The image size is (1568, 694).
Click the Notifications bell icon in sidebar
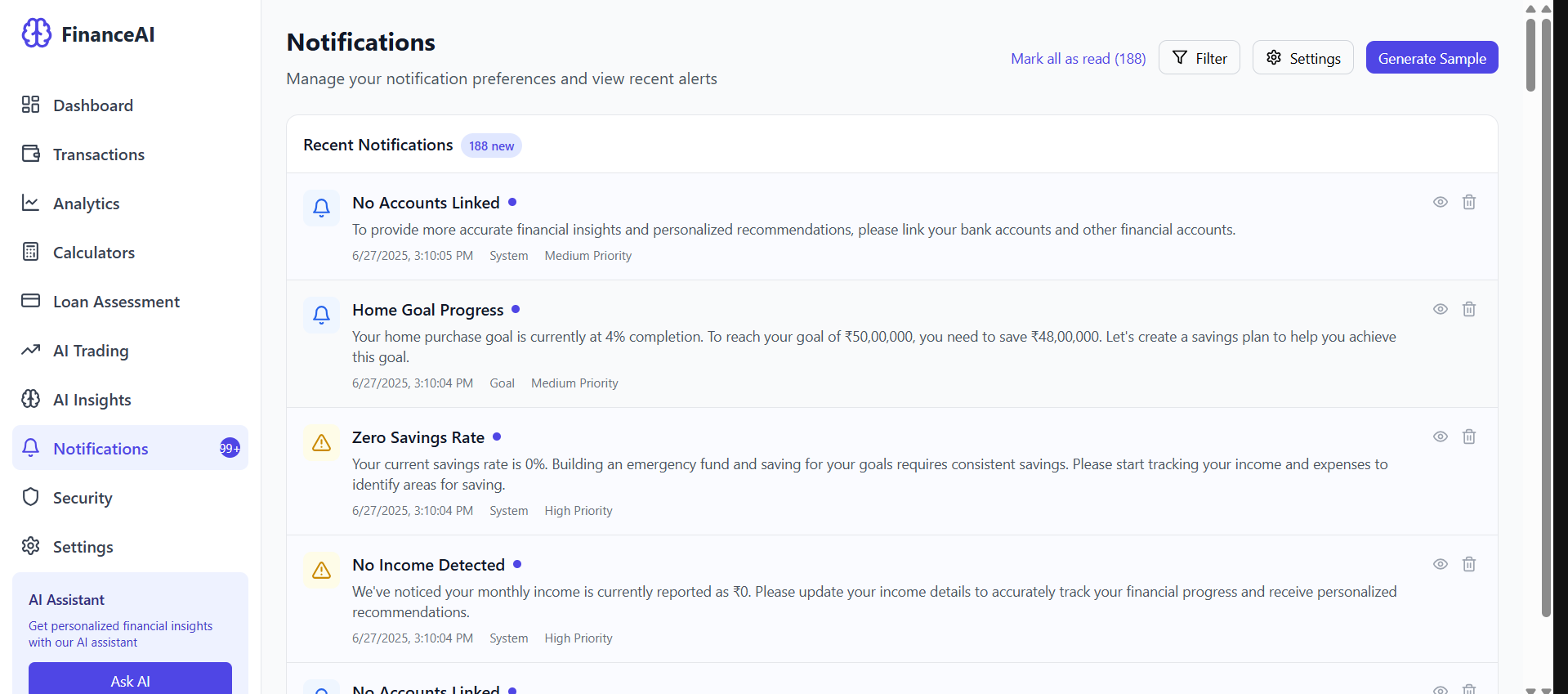click(x=31, y=448)
